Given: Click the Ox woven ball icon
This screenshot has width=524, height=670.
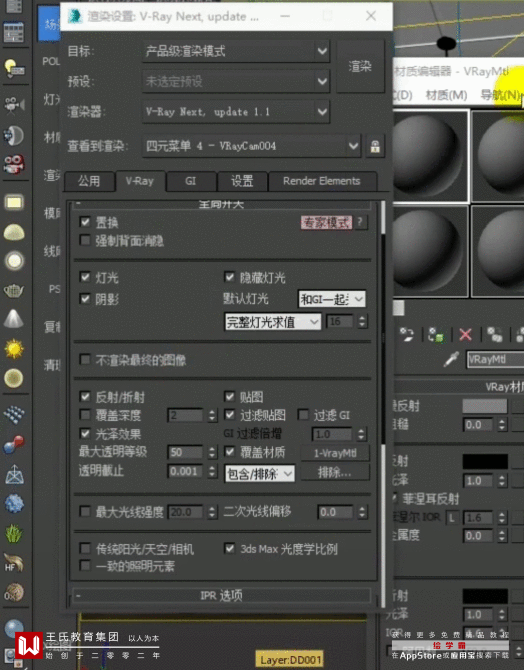Looking at the screenshot, I should click(x=14, y=593).
